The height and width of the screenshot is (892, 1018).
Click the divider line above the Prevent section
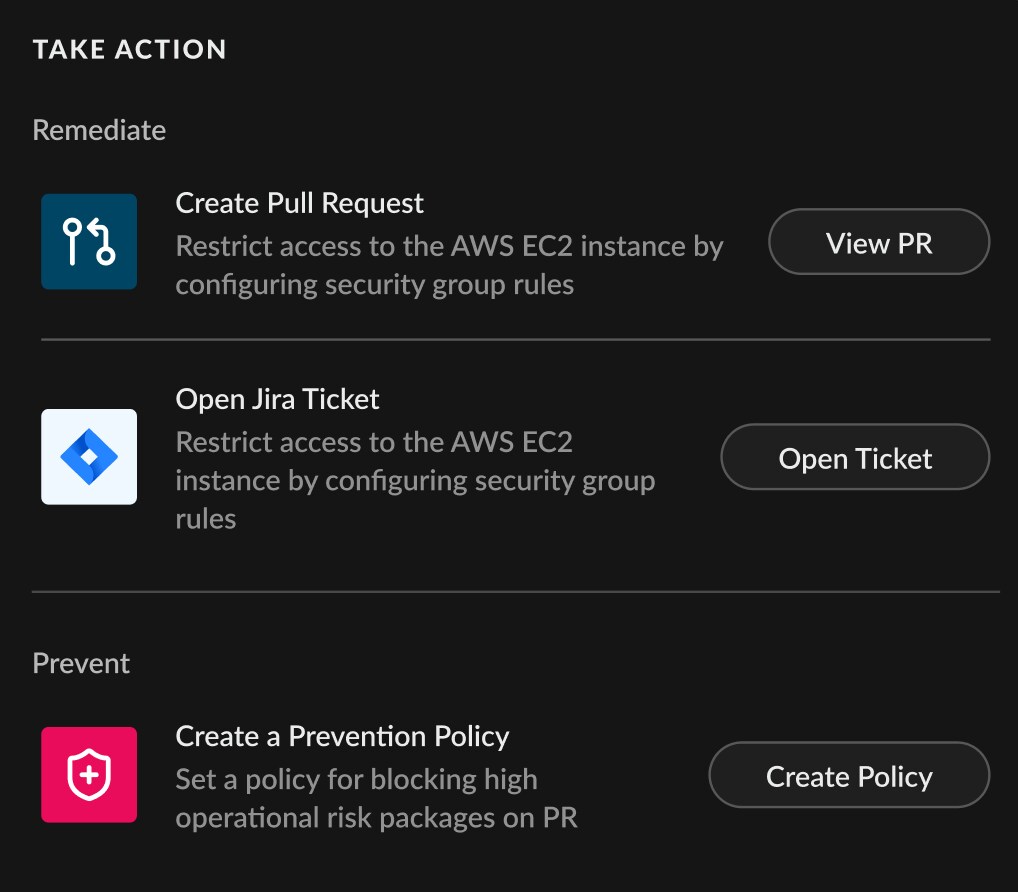tap(515, 592)
